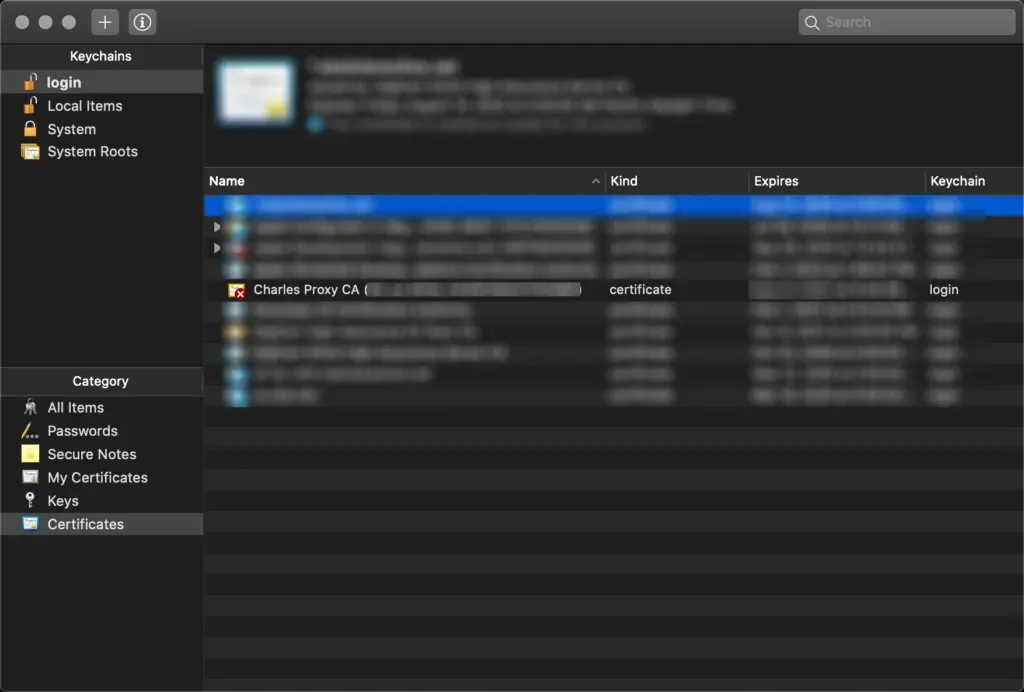The height and width of the screenshot is (692, 1024).
Task: Show the All Items category
Action: click(101, 407)
